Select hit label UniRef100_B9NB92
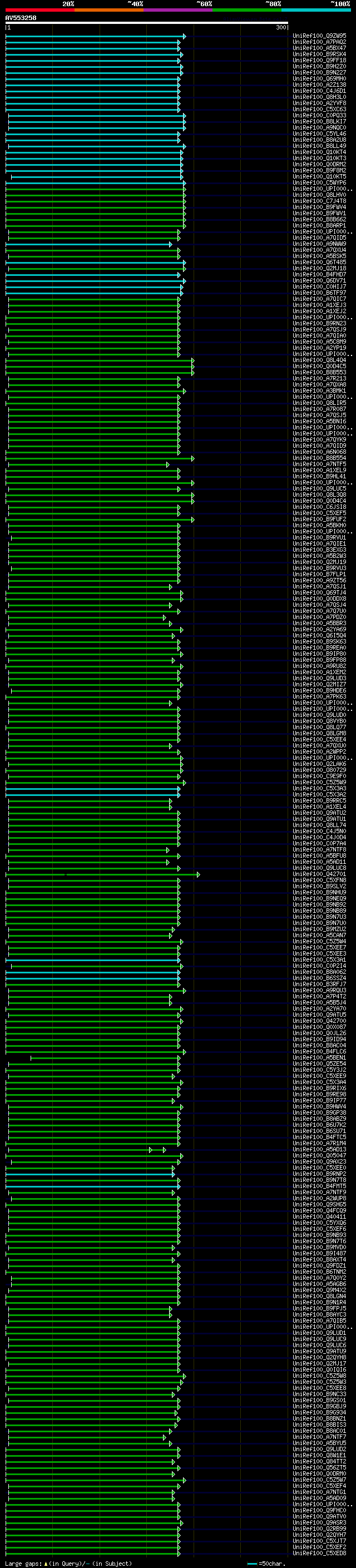This screenshot has width=356, height=1568. (319, 904)
